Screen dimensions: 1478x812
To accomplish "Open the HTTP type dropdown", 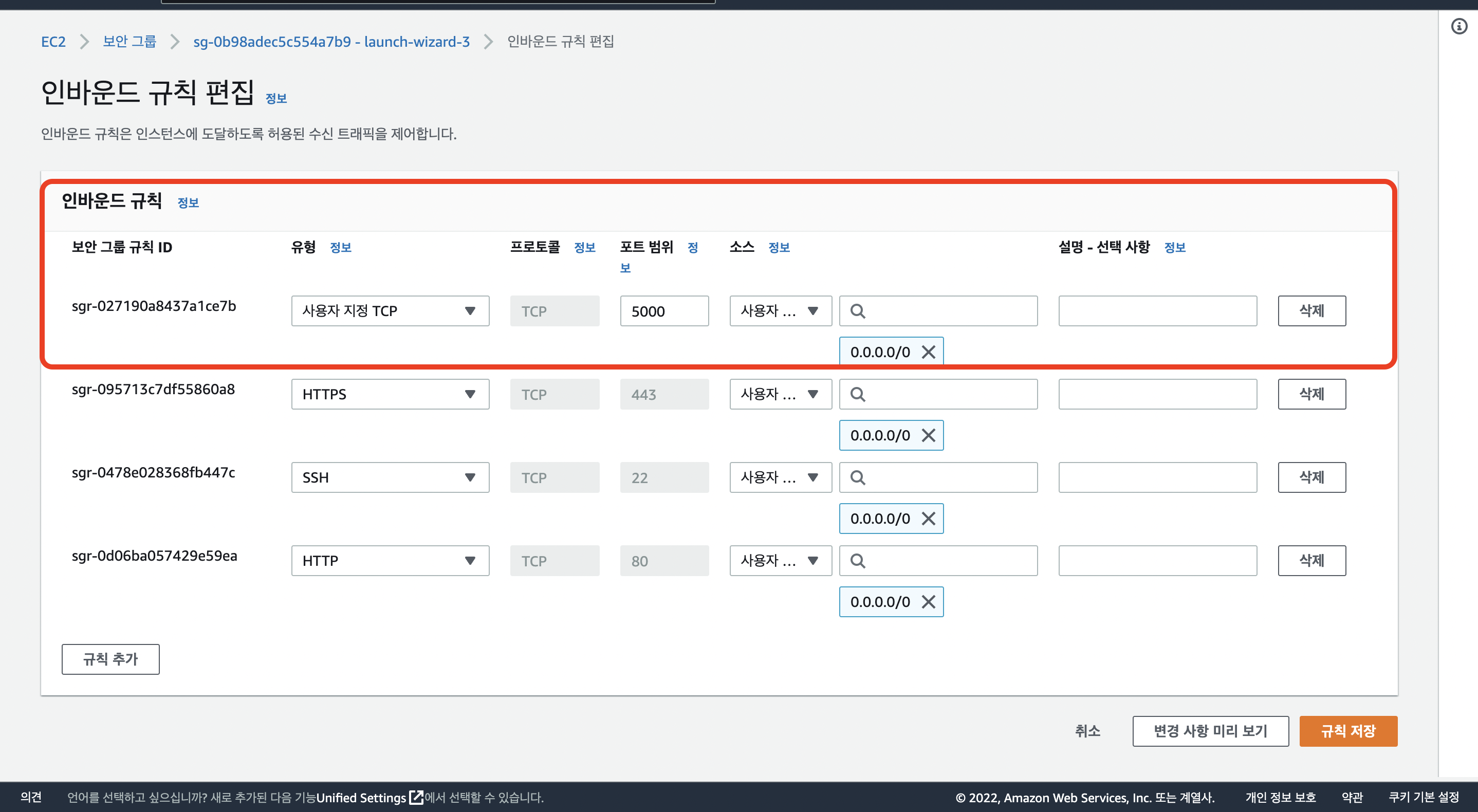I will [390, 561].
